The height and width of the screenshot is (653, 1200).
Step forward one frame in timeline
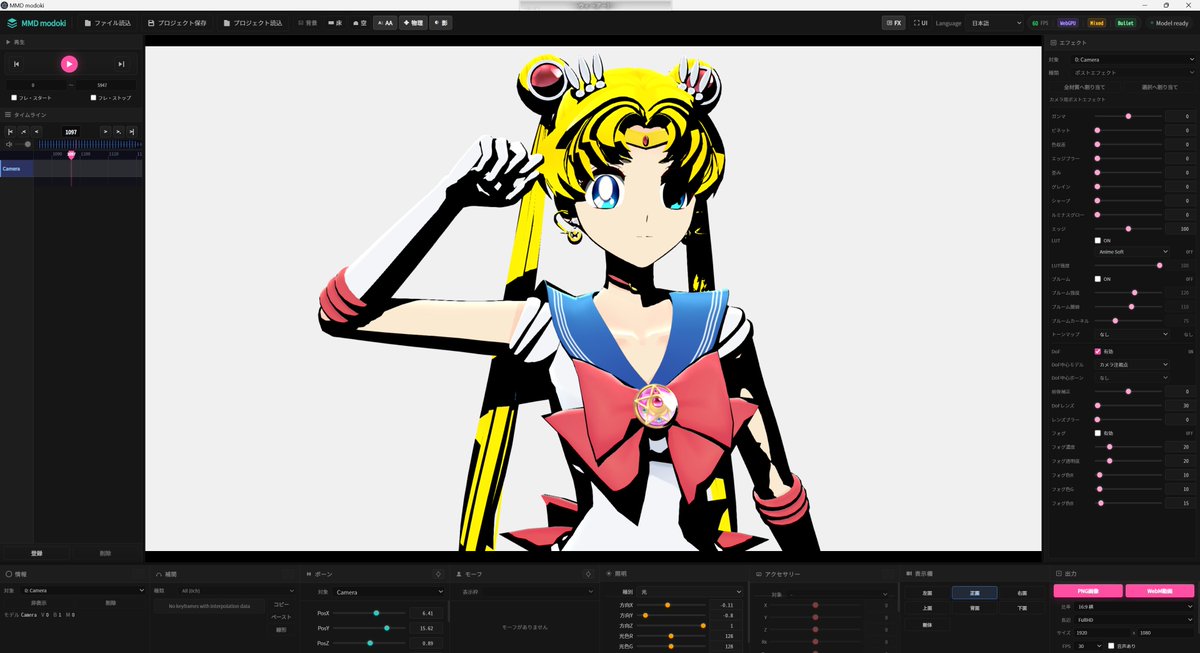pos(105,131)
